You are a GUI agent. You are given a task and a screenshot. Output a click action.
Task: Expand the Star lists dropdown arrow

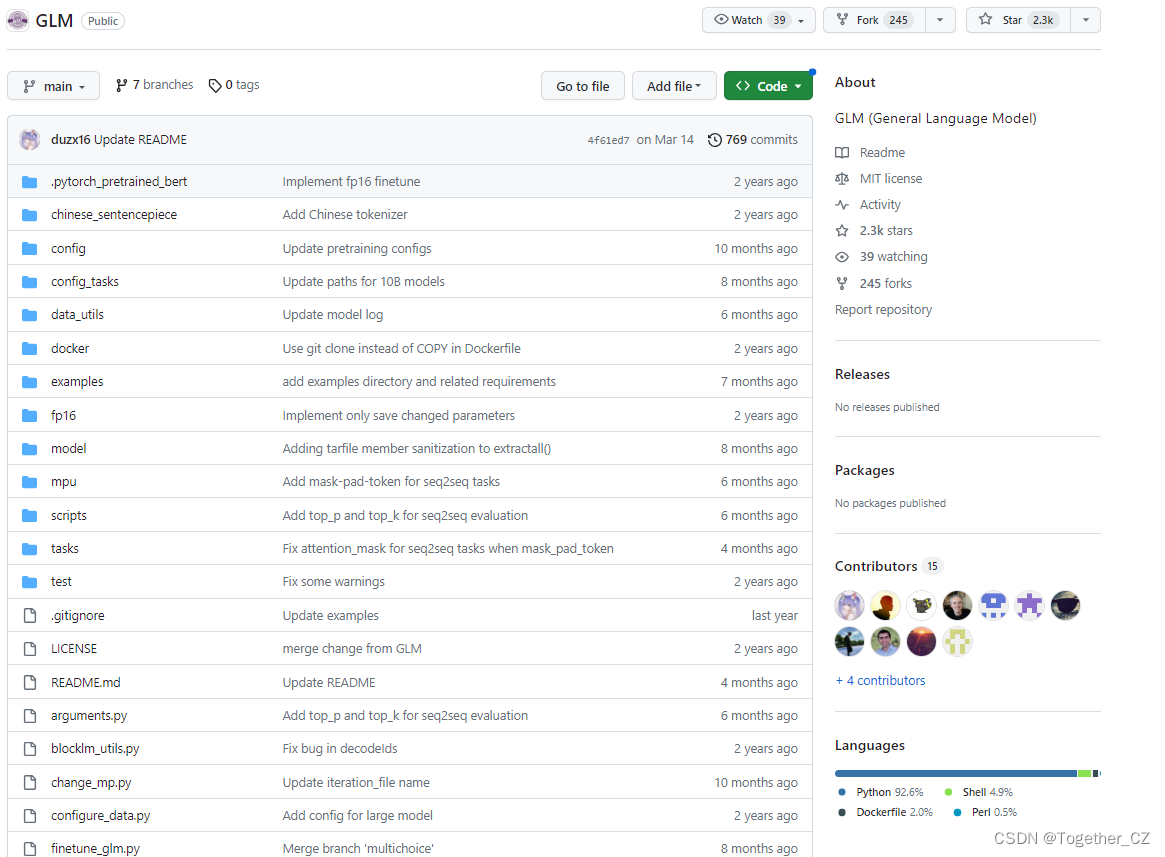coord(1086,20)
